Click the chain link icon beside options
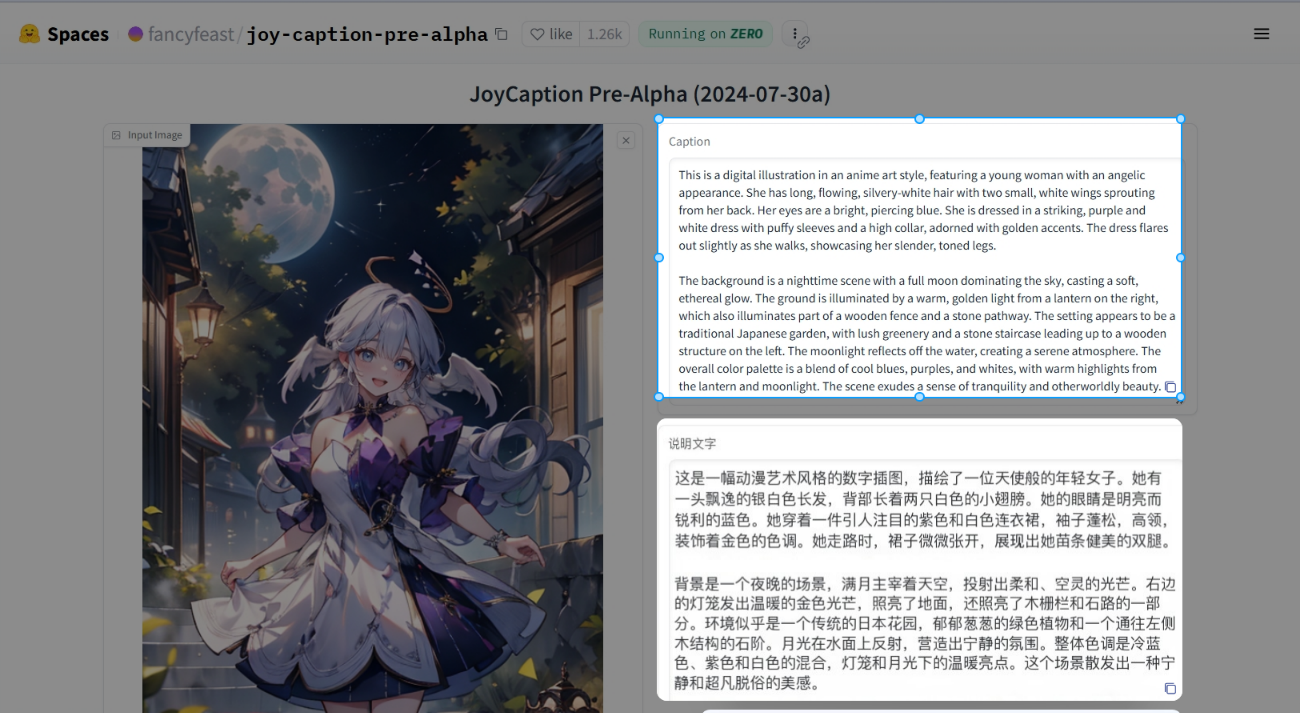The height and width of the screenshot is (713, 1300). coord(803,42)
